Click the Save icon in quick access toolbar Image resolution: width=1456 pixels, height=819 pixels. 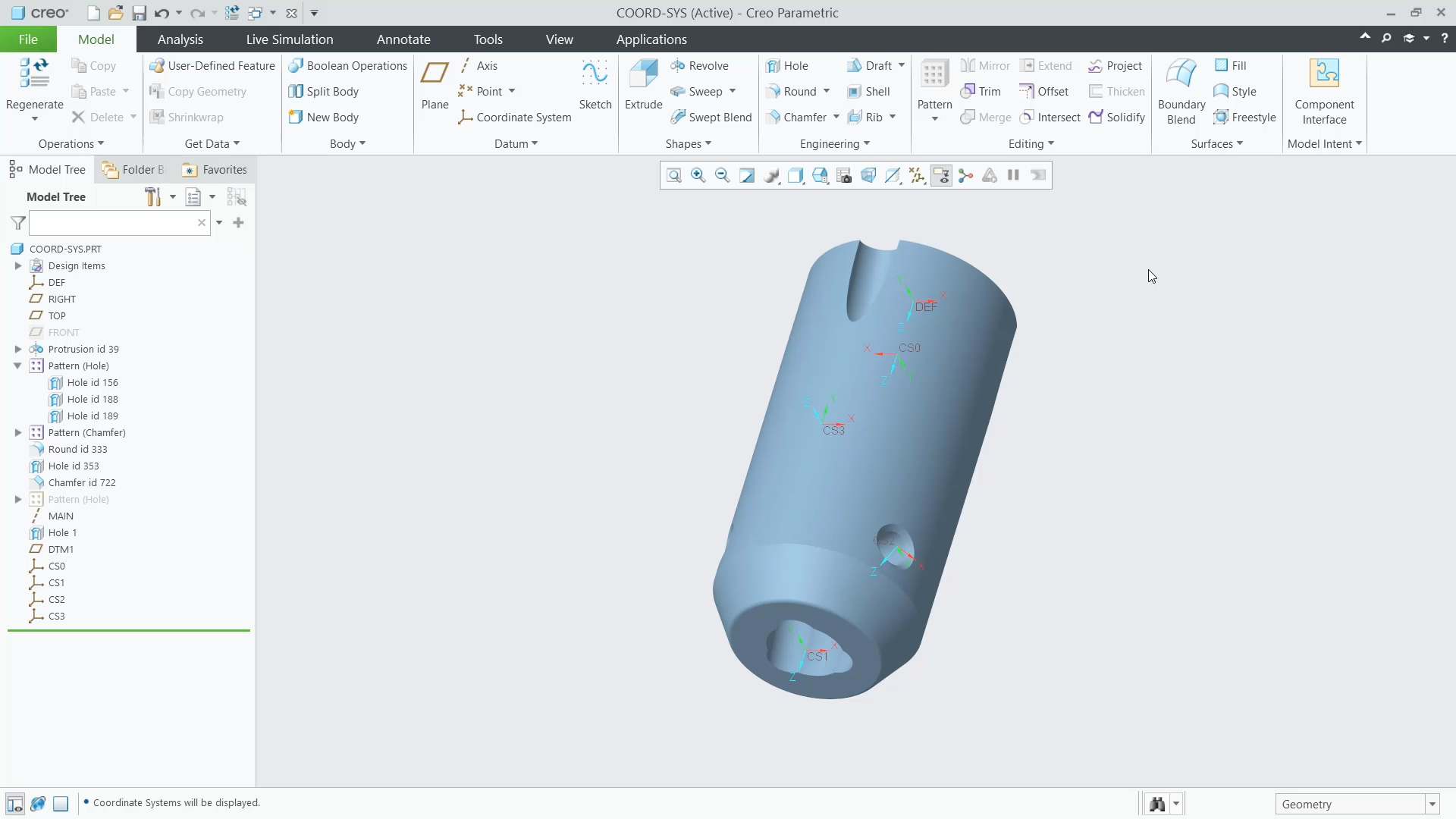(x=139, y=13)
